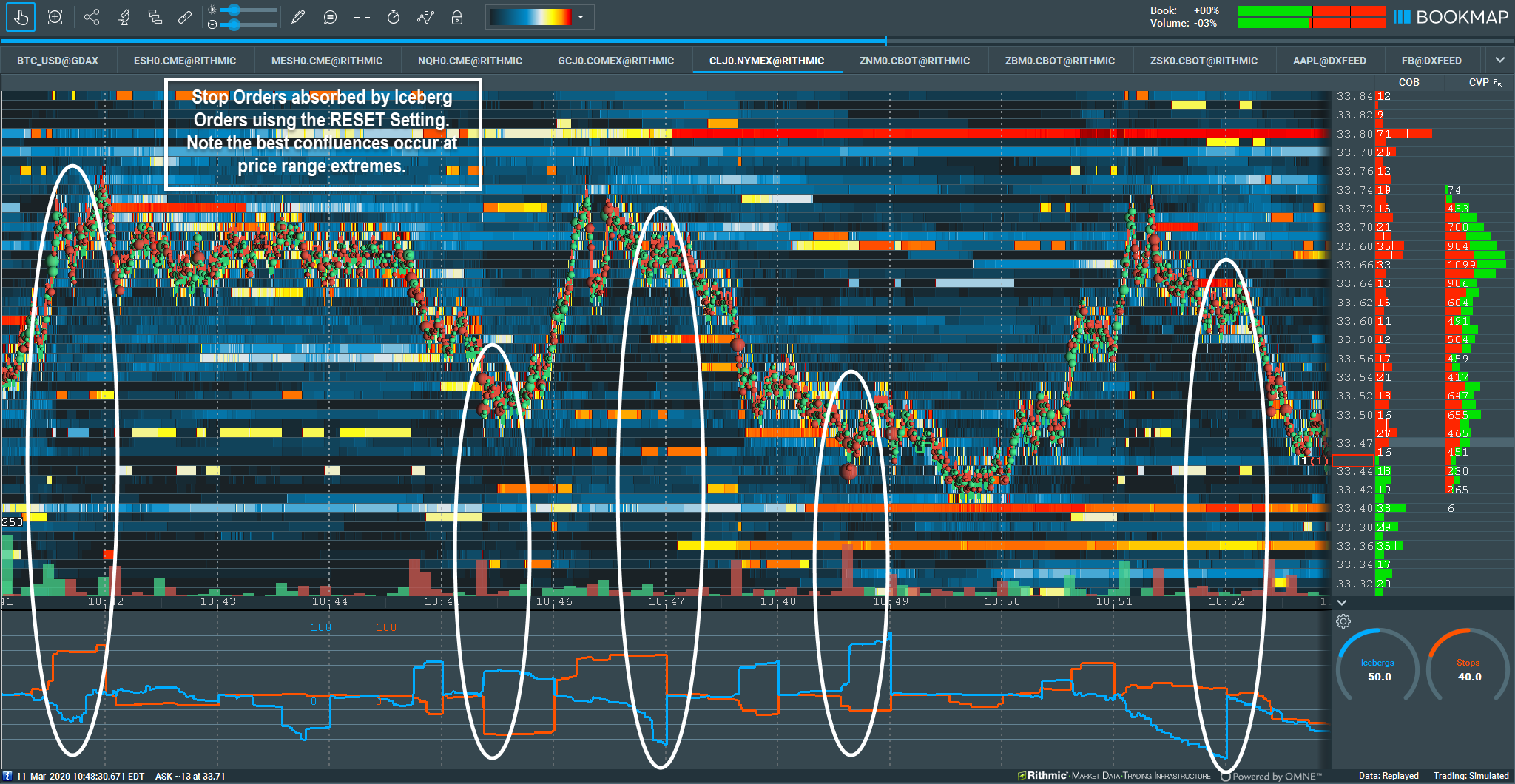Toggle the chart lock icon

[x=457, y=16]
